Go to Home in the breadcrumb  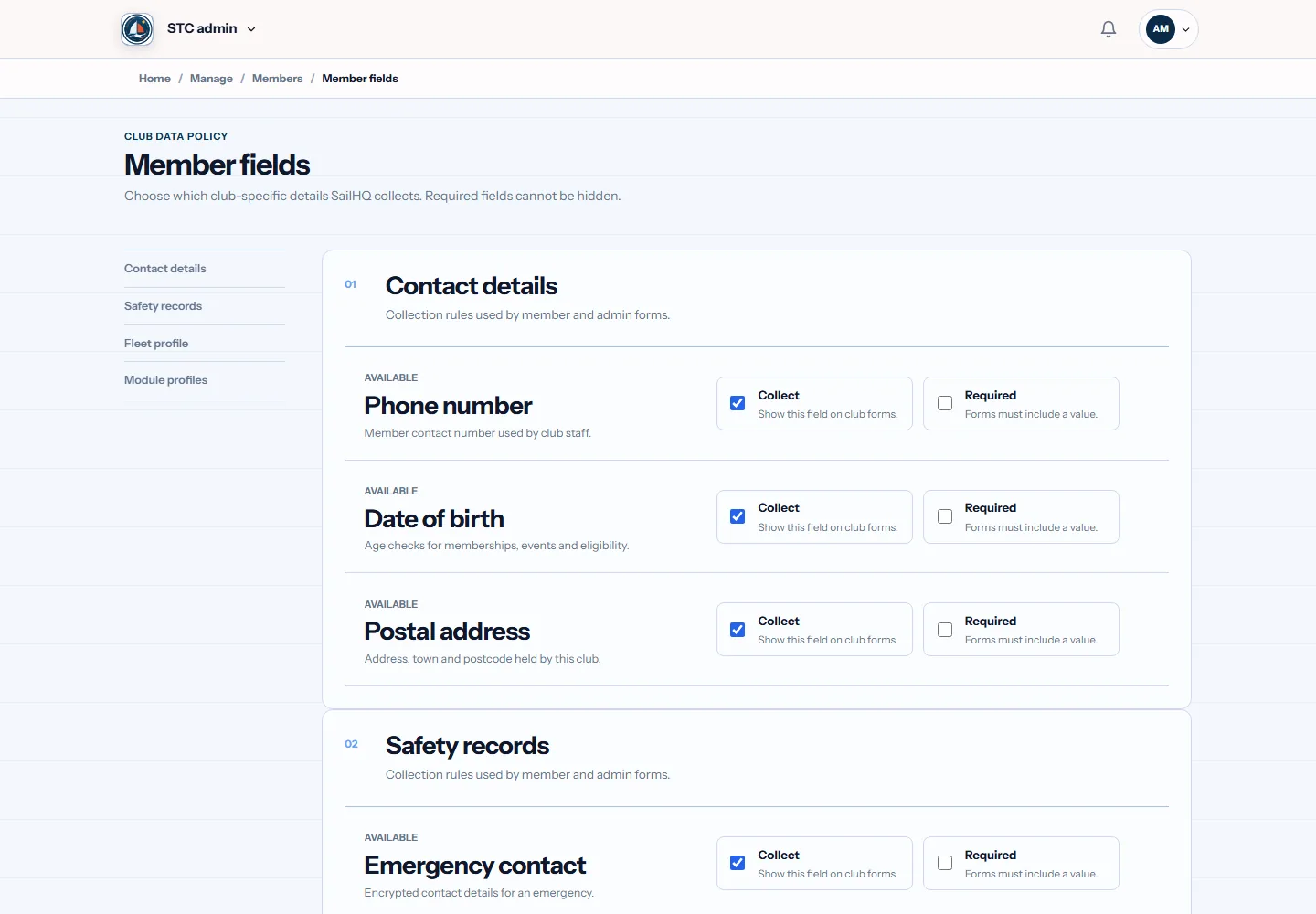154,79
